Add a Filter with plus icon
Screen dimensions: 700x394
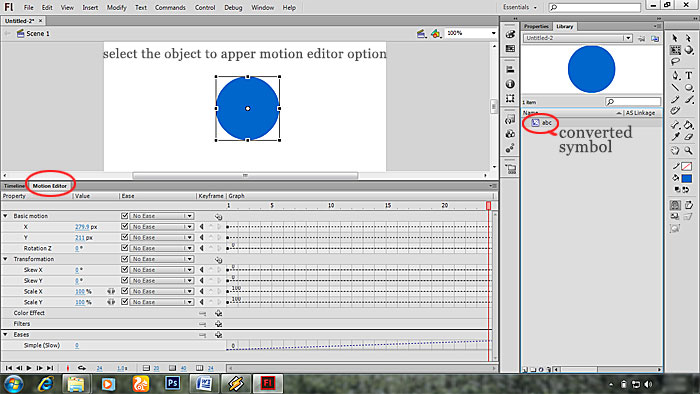click(x=218, y=324)
